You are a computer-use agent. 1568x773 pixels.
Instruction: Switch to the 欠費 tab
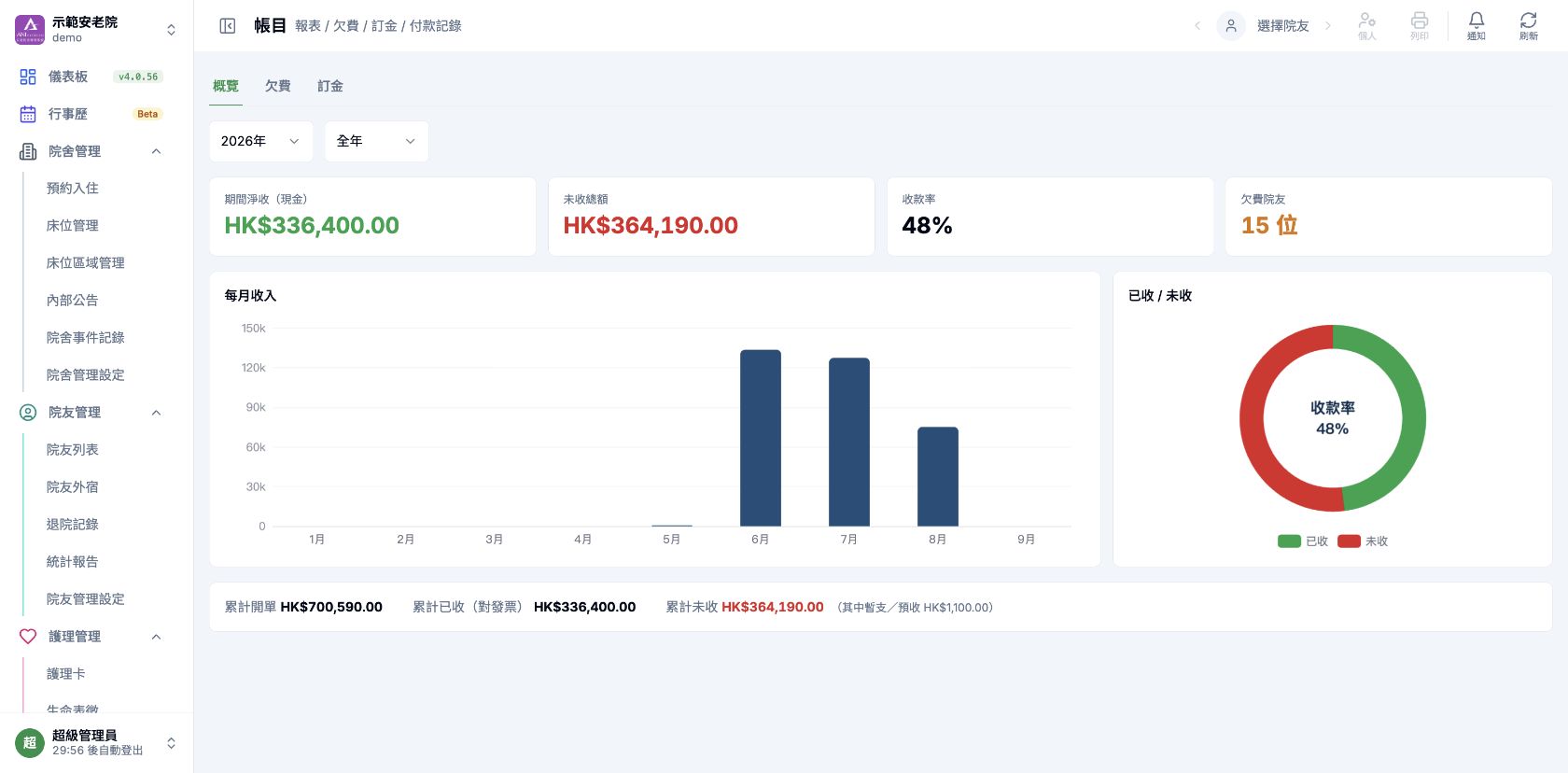(278, 86)
